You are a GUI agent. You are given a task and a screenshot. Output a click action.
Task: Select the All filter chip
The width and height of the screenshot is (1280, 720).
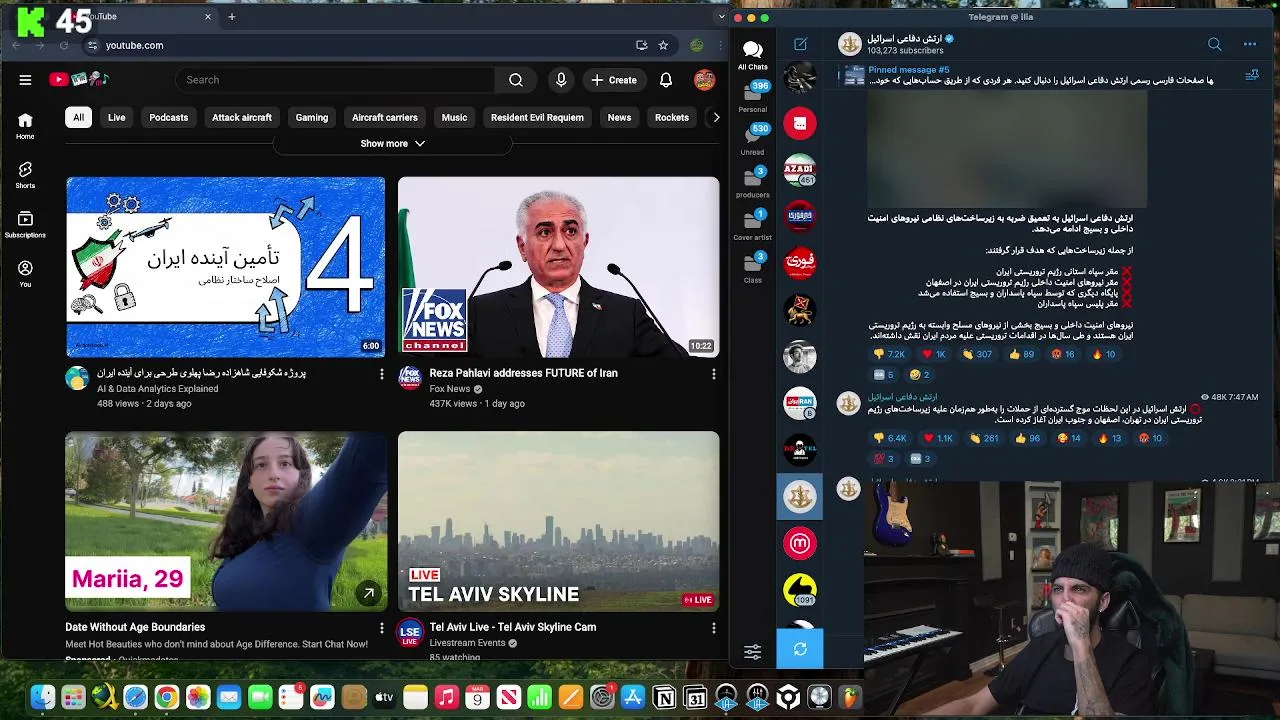(78, 118)
